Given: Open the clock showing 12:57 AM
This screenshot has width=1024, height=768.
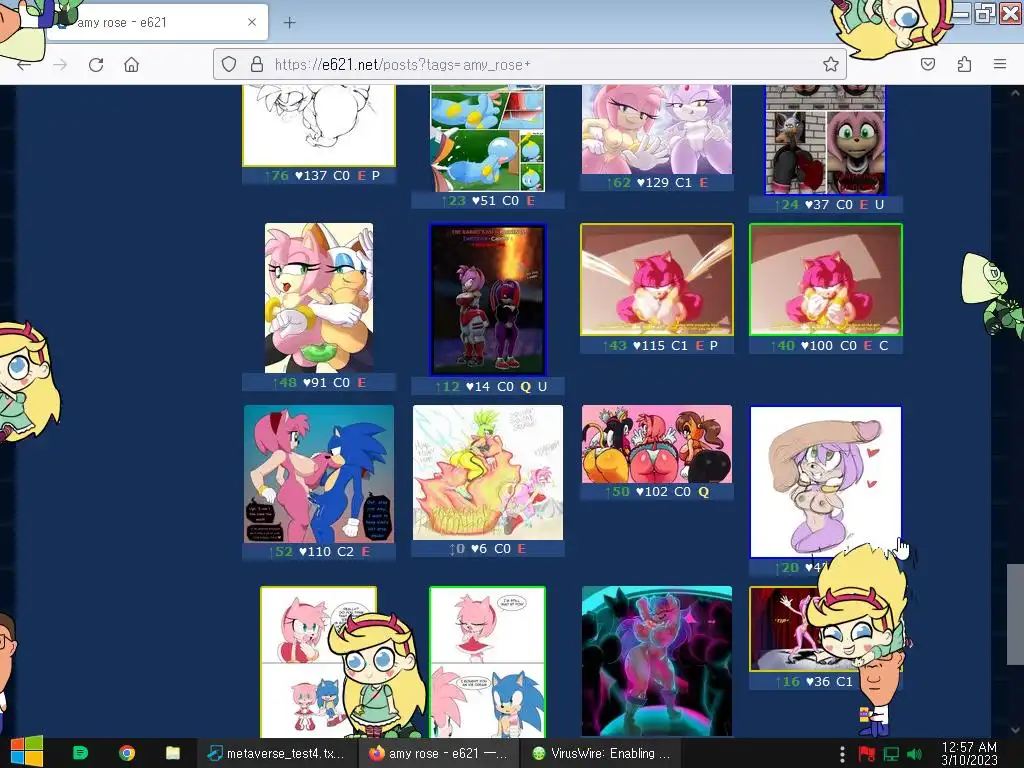Looking at the screenshot, I should coord(969,753).
